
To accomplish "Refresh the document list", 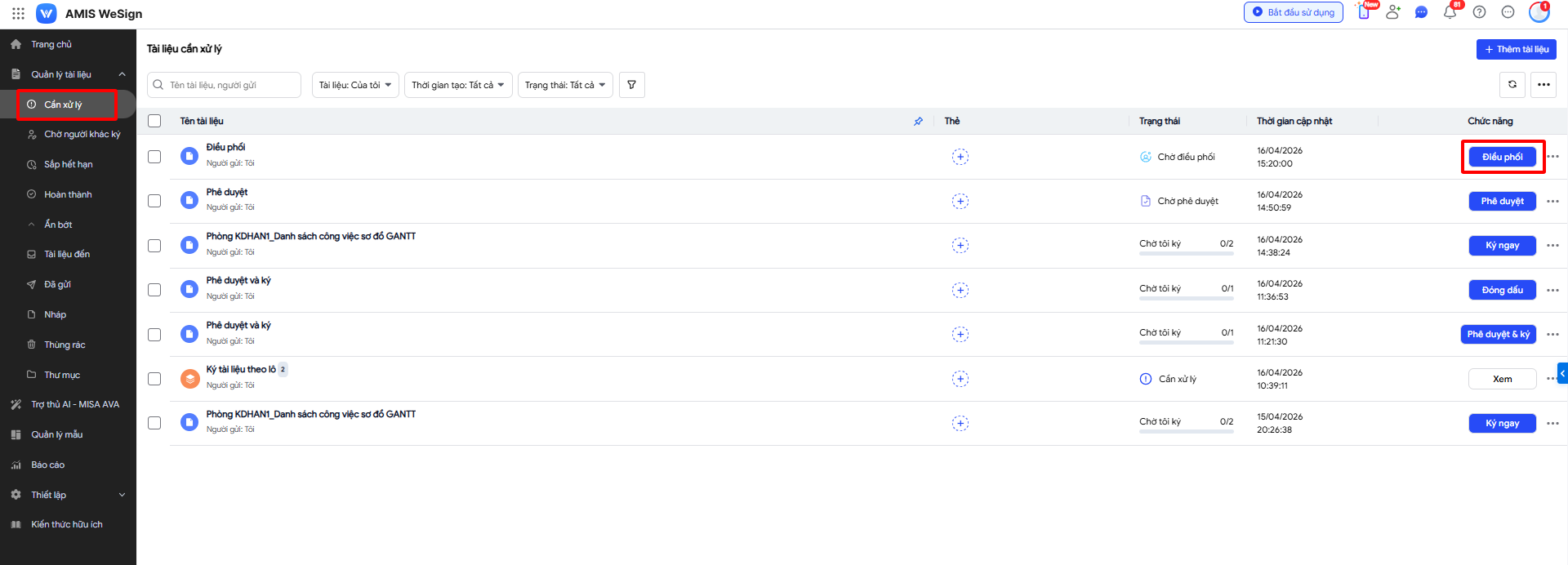I will (1512, 84).
